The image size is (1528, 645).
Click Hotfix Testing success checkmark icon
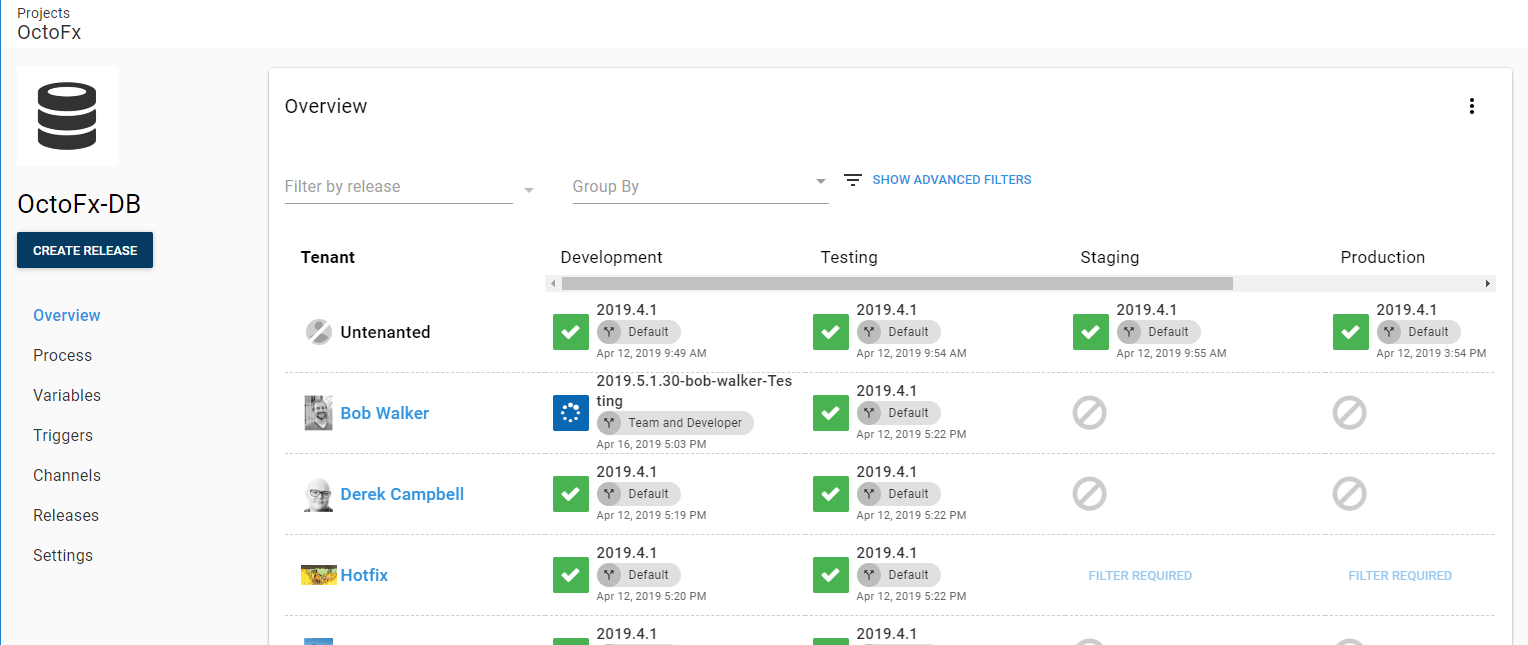(831, 575)
